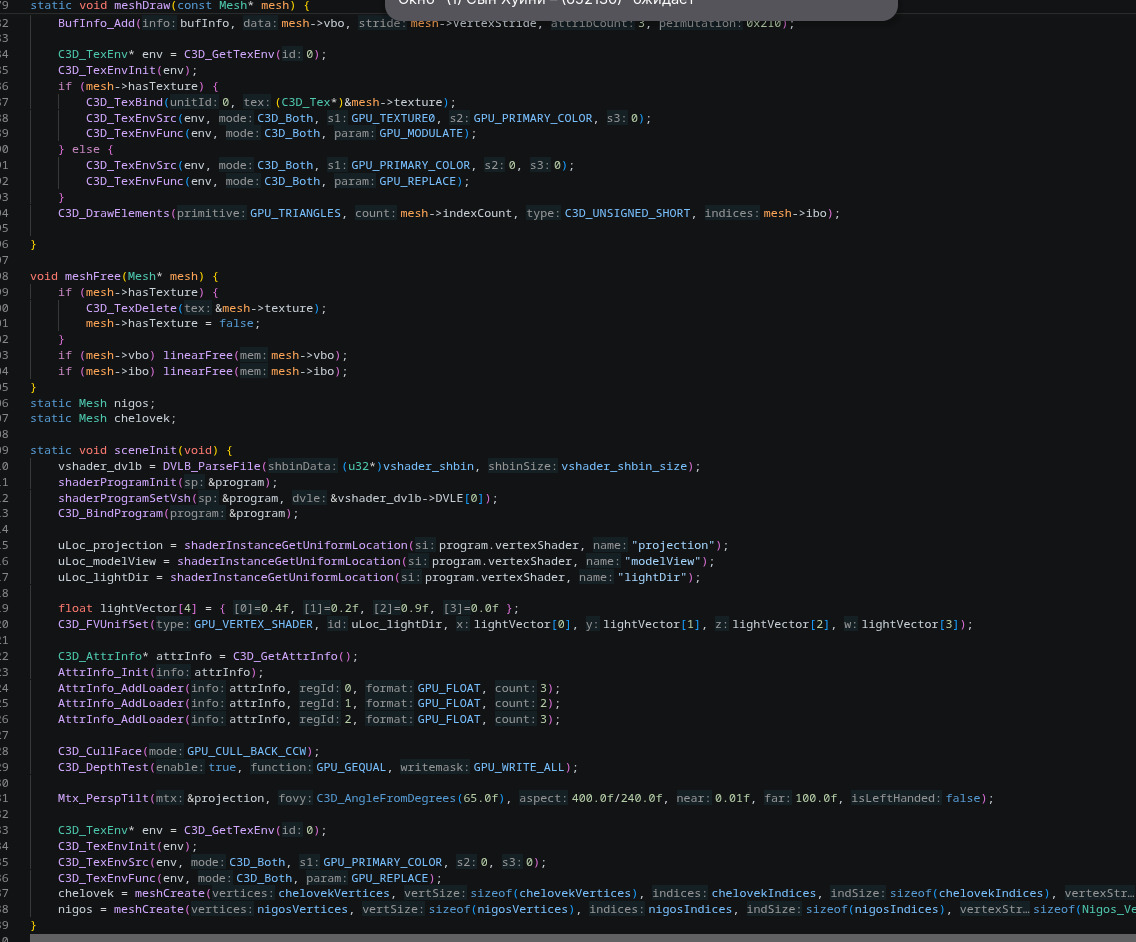The image size is (1136, 942).
Task: Click chelovek in the static Mesh declaration
Action: tap(142, 418)
